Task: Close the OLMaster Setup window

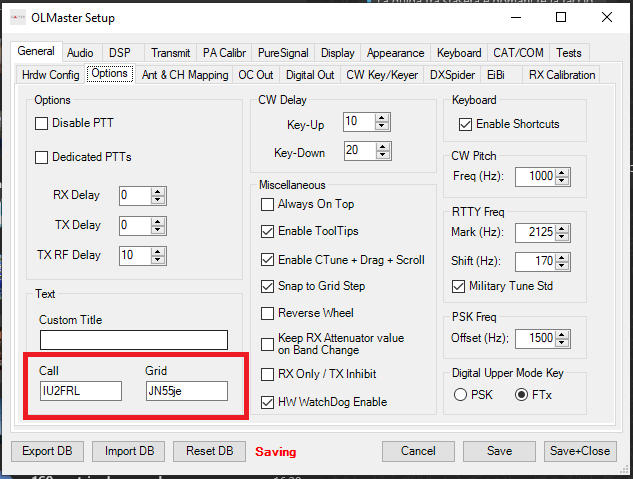Action: [x=606, y=17]
